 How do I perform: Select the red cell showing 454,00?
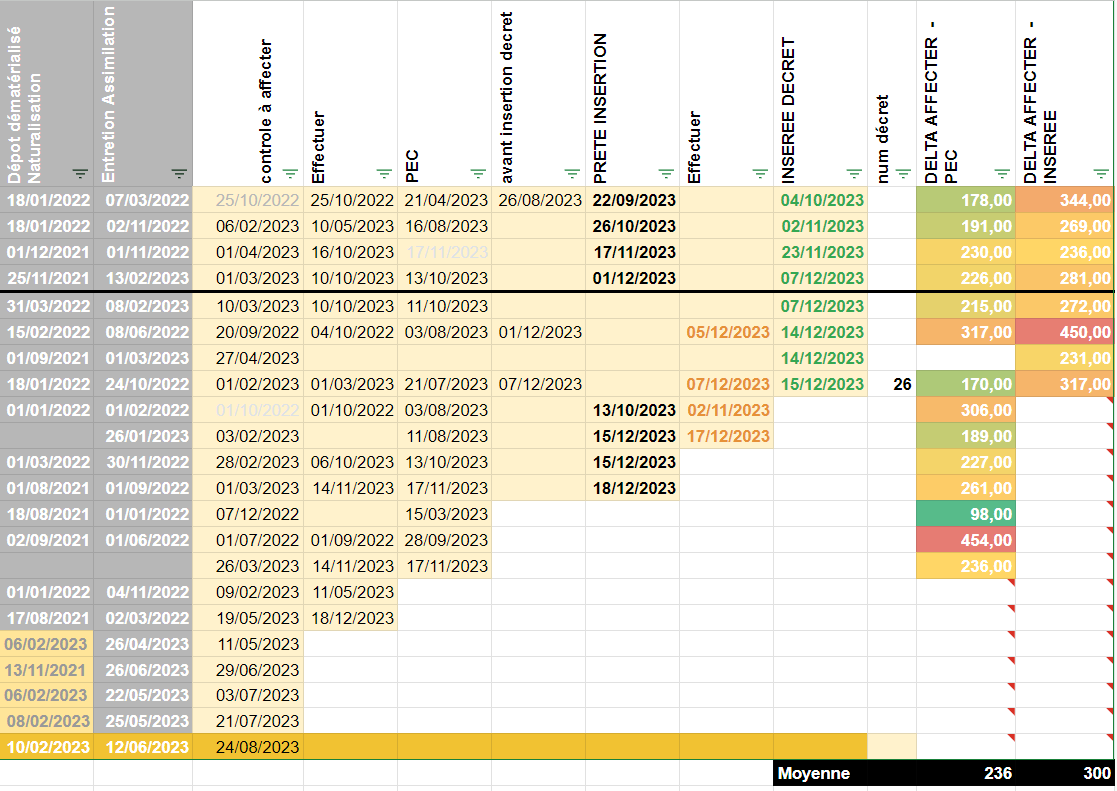(966, 540)
